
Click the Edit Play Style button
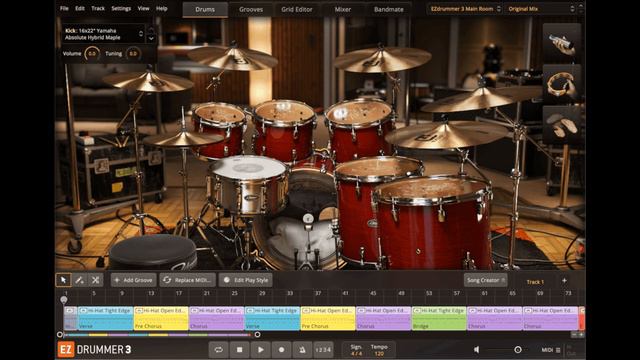[246, 280]
